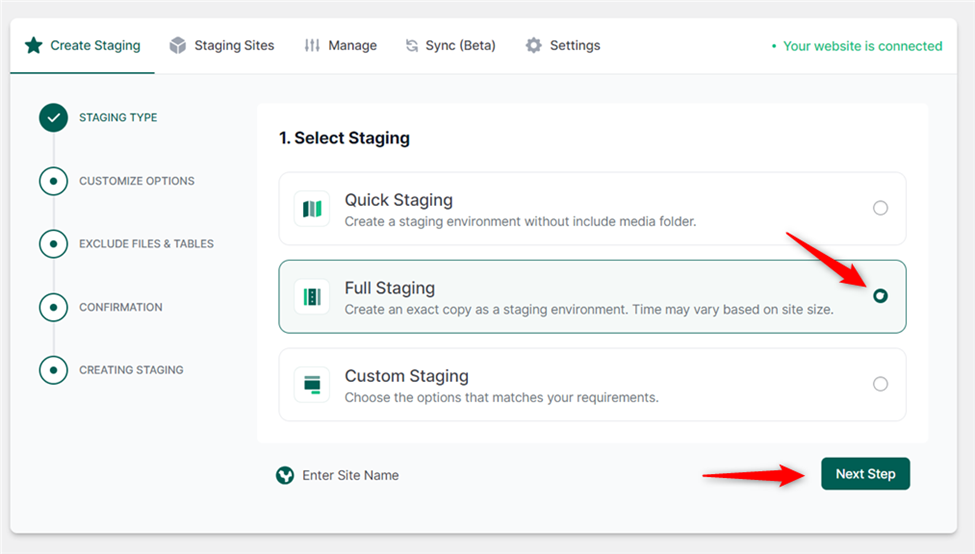Viewport: 975px width, 554px height.
Task: Go to the Sync (Beta) tab
Action: [451, 45]
